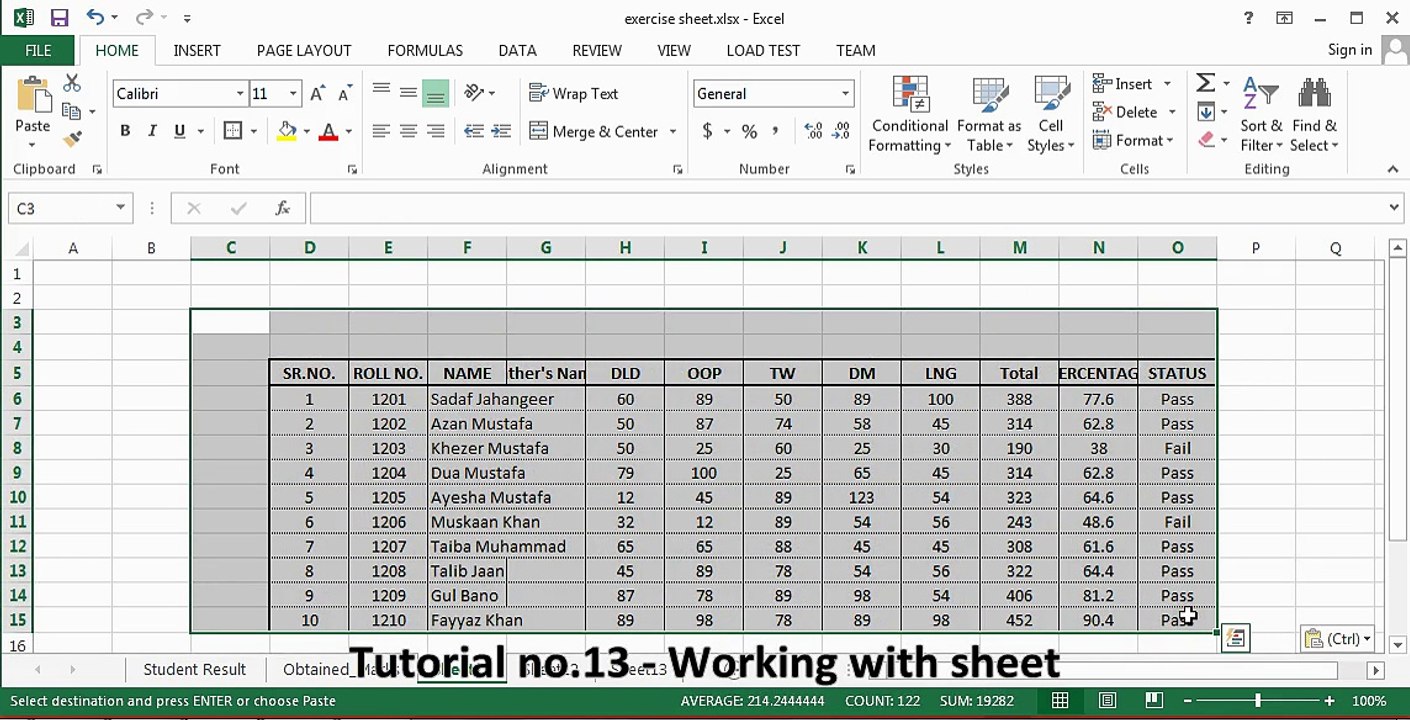This screenshot has width=1410, height=720.
Task: Open the General number format dropdown
Action: 845,93
